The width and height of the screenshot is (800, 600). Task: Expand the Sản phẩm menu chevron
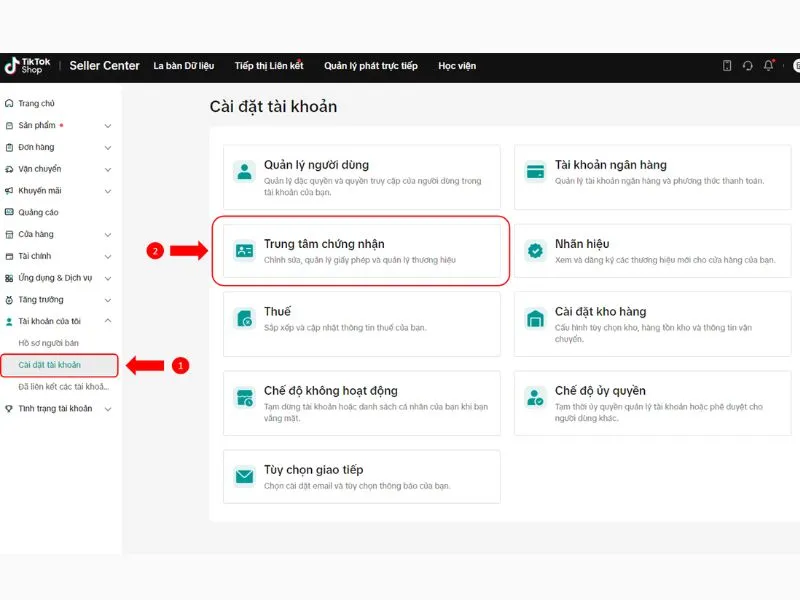(x=108, y=126)
